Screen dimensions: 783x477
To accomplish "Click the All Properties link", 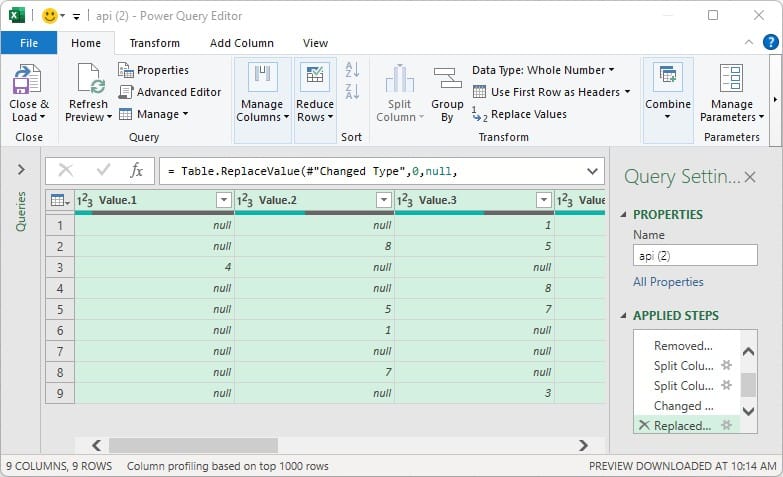I will tap(668, 282).
